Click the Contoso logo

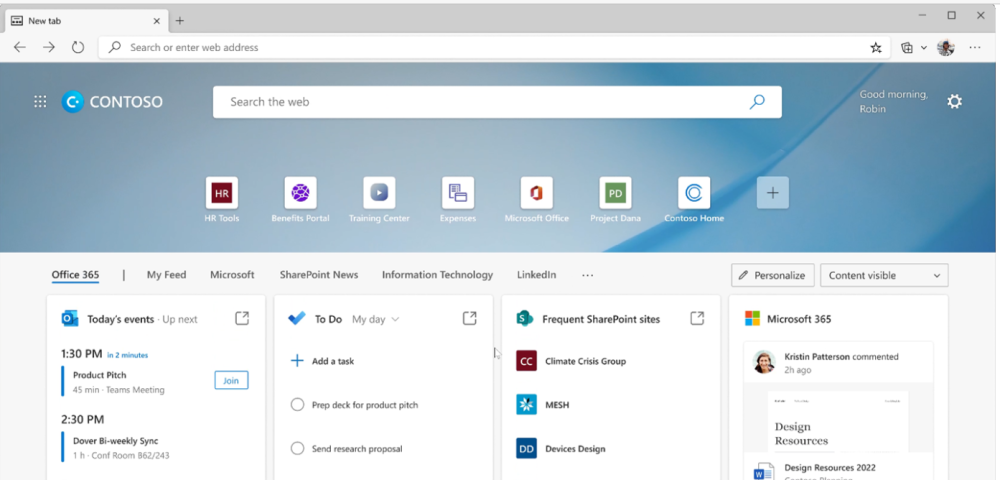[x=112, y=101]
